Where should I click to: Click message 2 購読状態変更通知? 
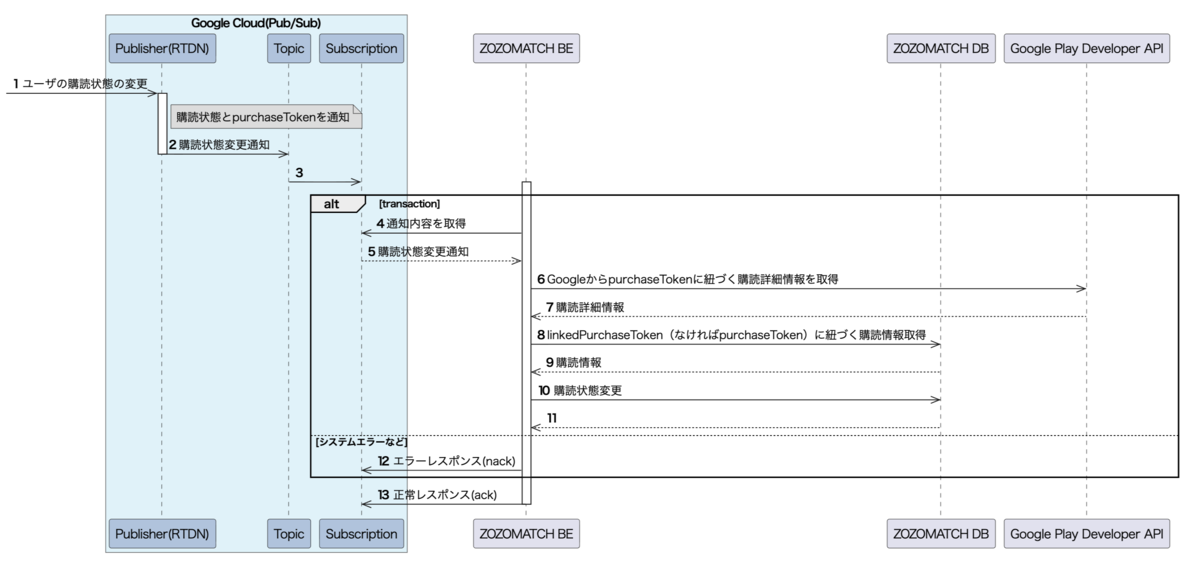pos(219,145)
